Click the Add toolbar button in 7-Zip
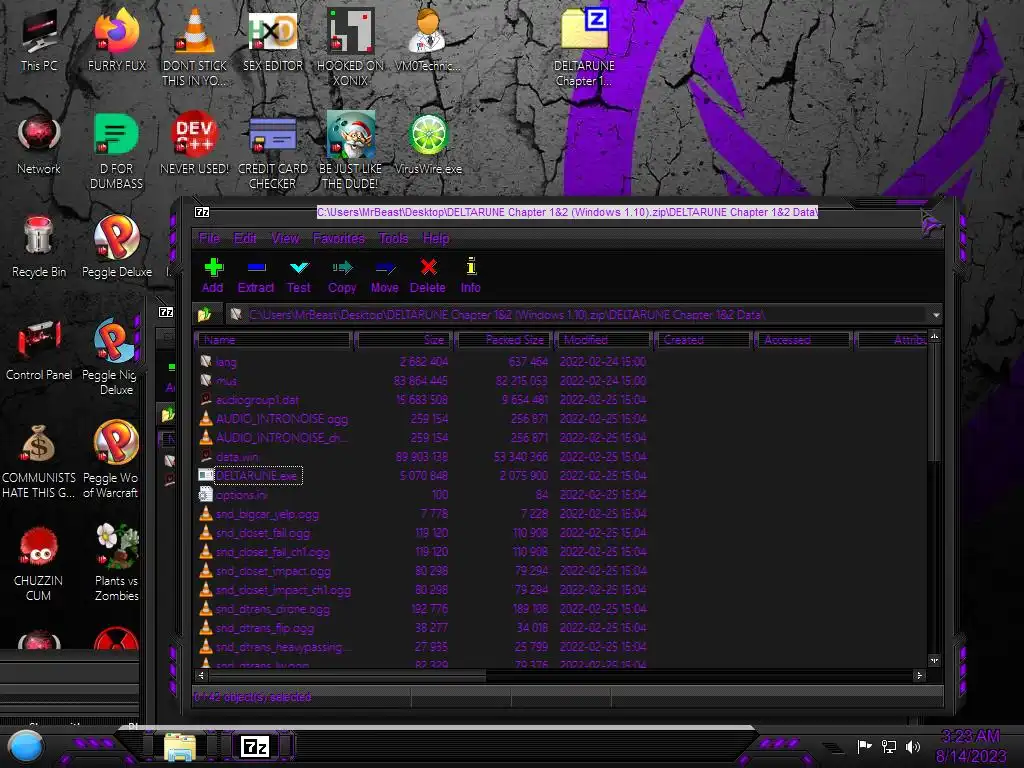The width and height of the screenshot is (1024, 768). [212, 276]
